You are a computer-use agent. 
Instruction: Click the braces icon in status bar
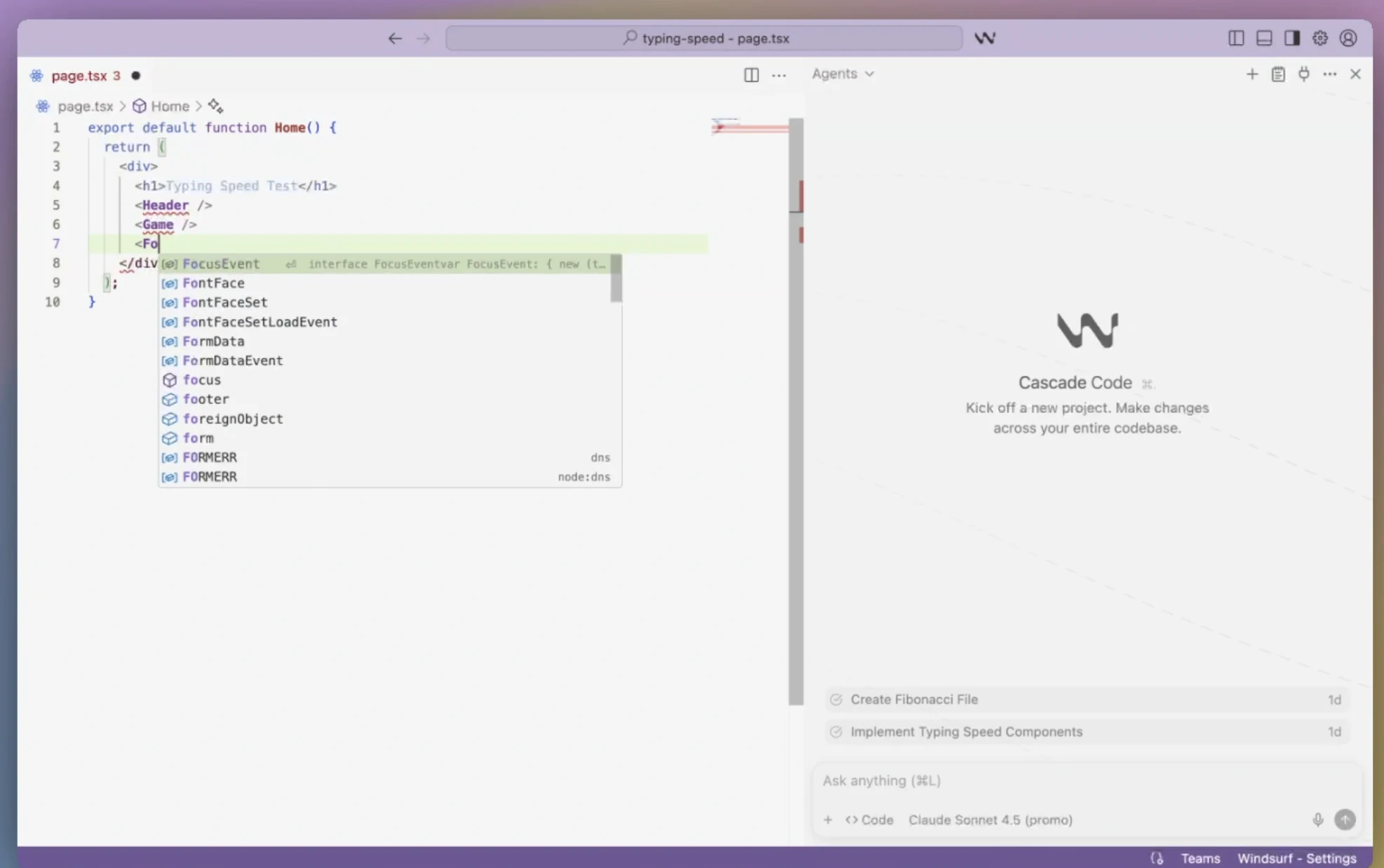click(x=1157, y=858)
